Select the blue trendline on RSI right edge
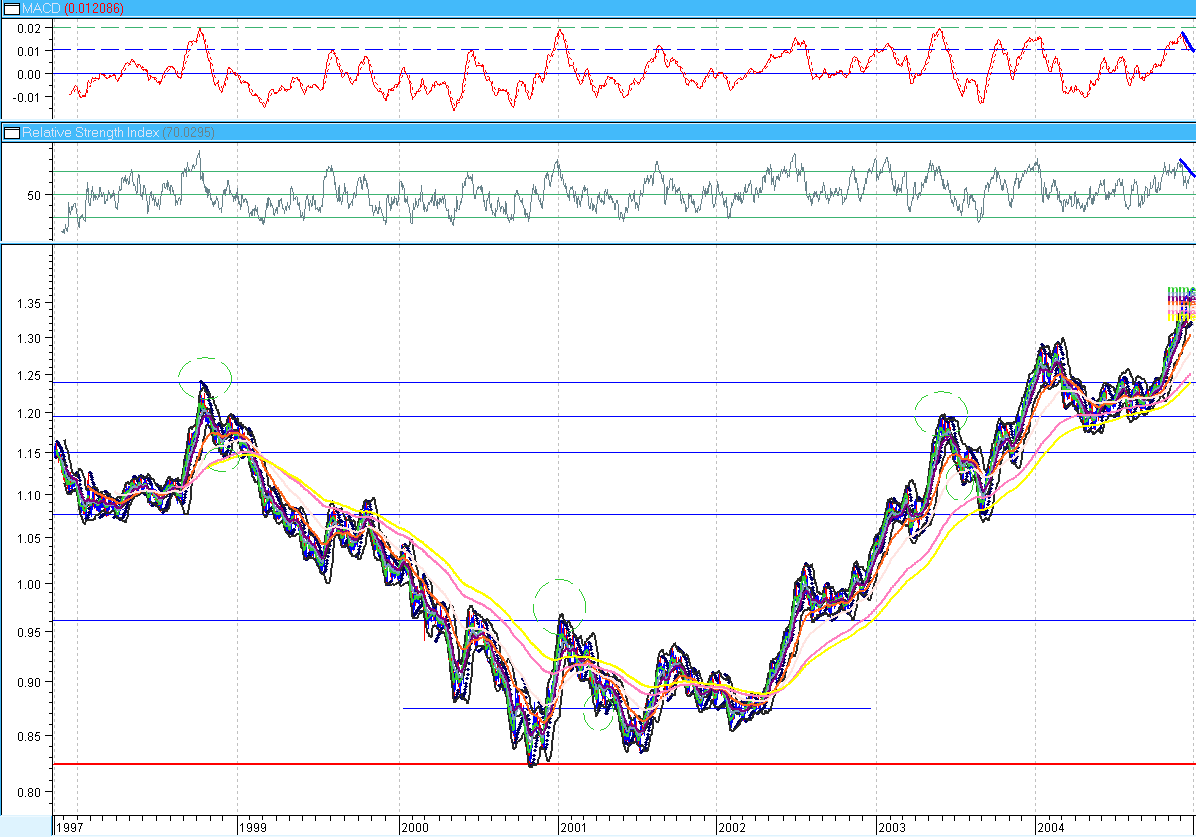Screen dimensions: 1196x837 point(1185,167)
